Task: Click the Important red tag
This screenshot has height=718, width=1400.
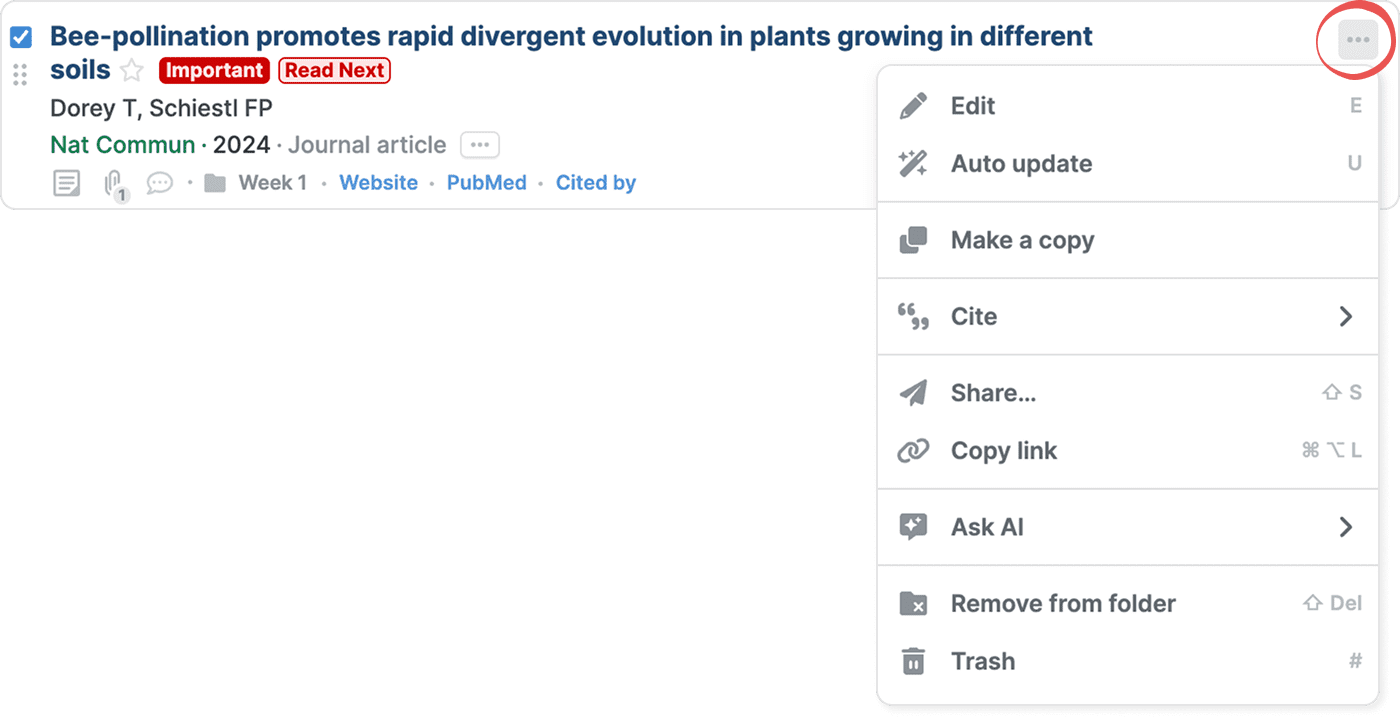Action: (x=214, y=71)
